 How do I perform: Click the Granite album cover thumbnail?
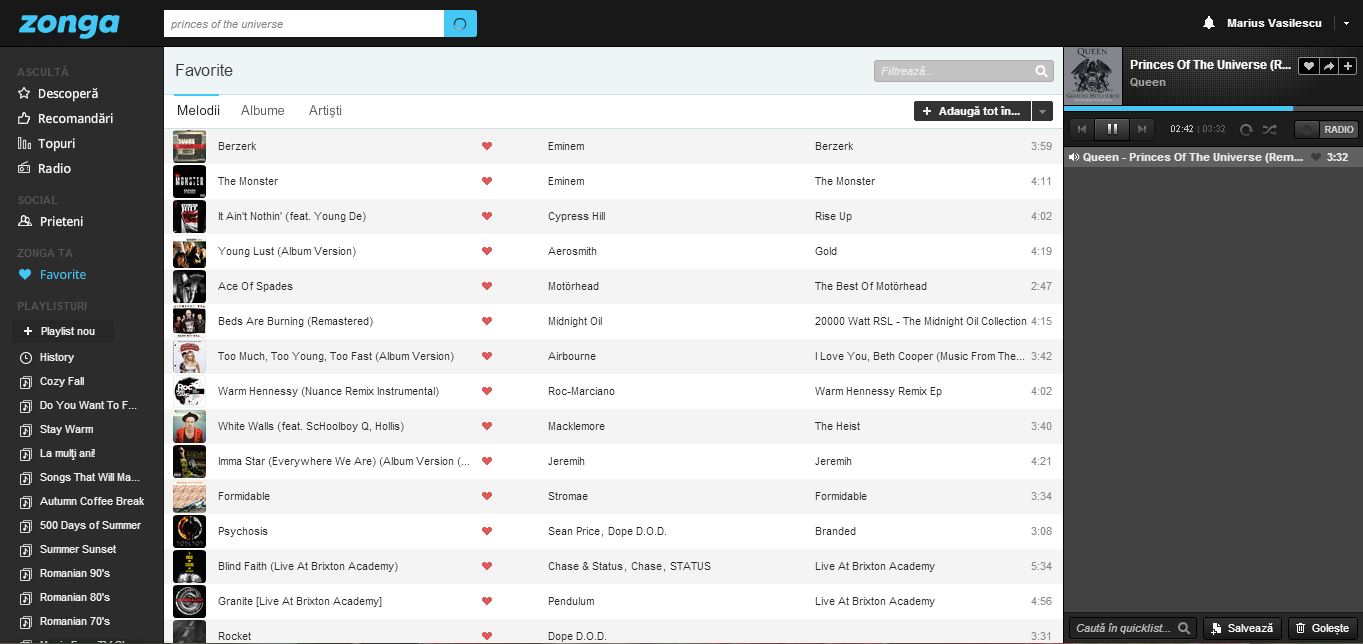click(189, 601)
